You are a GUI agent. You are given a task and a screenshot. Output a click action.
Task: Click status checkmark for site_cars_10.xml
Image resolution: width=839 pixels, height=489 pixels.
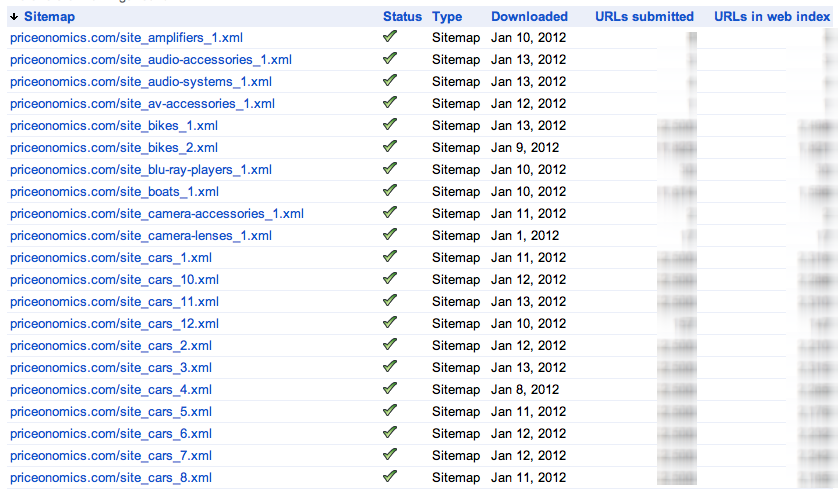[390, 278]
